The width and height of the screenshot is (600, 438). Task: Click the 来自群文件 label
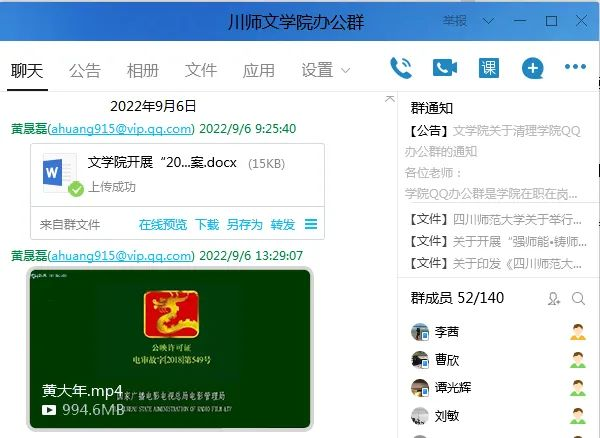[70, 225]
